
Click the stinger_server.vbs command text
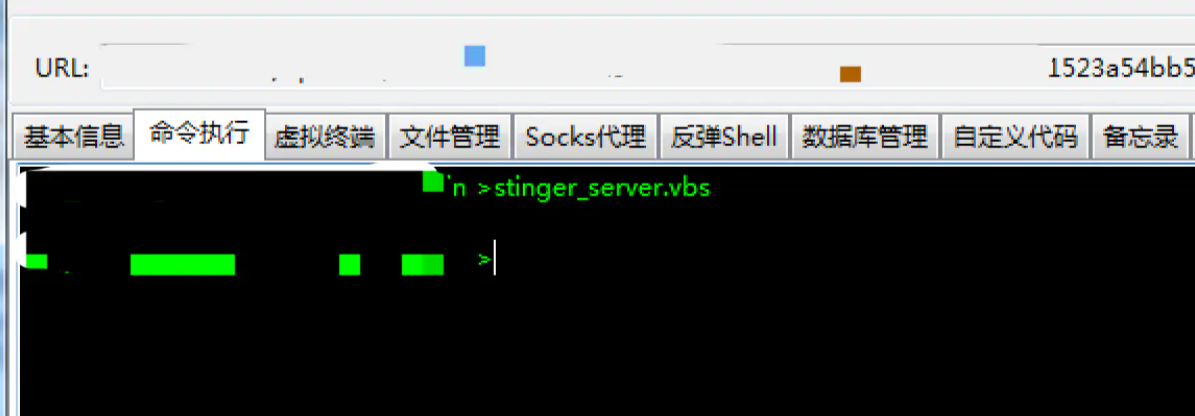tap(602, 188)
